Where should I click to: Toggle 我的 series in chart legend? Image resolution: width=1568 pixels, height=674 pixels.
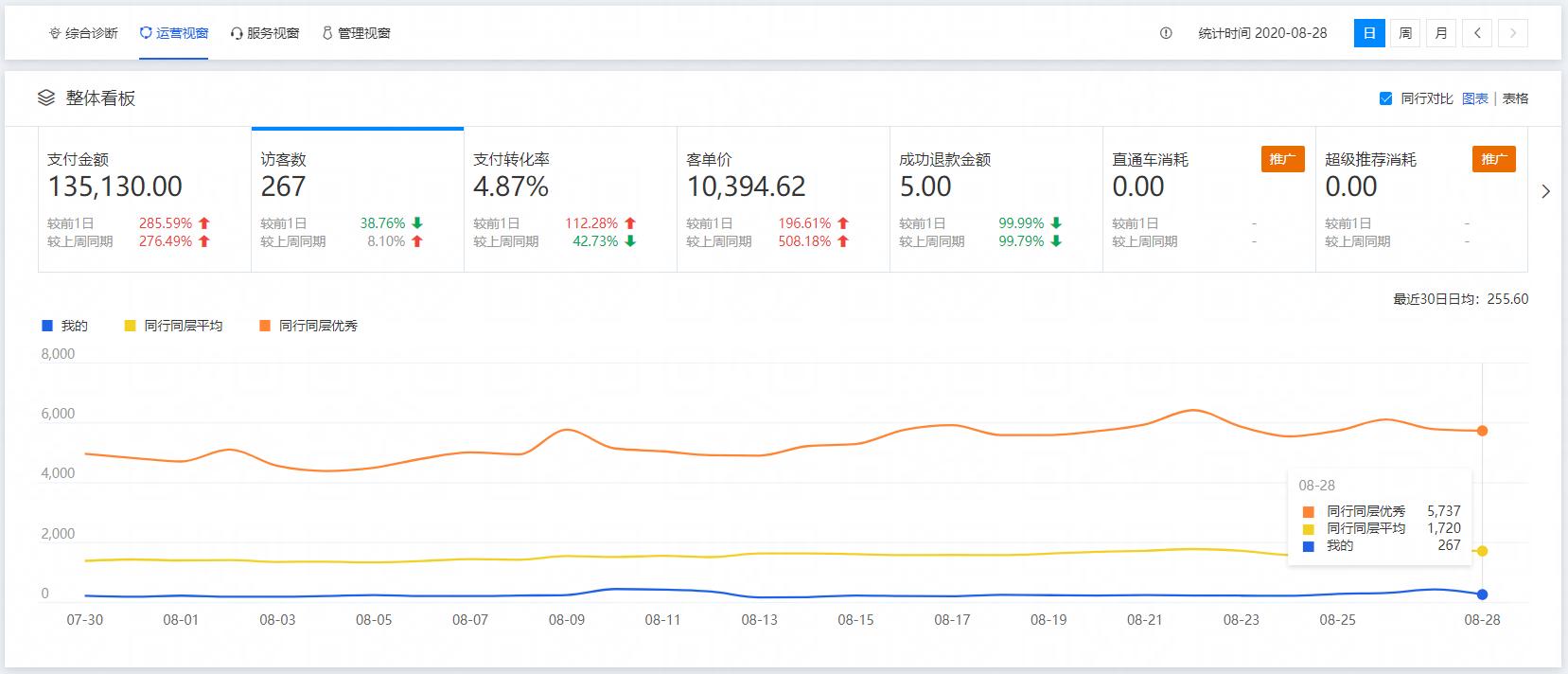click(64, 326)
